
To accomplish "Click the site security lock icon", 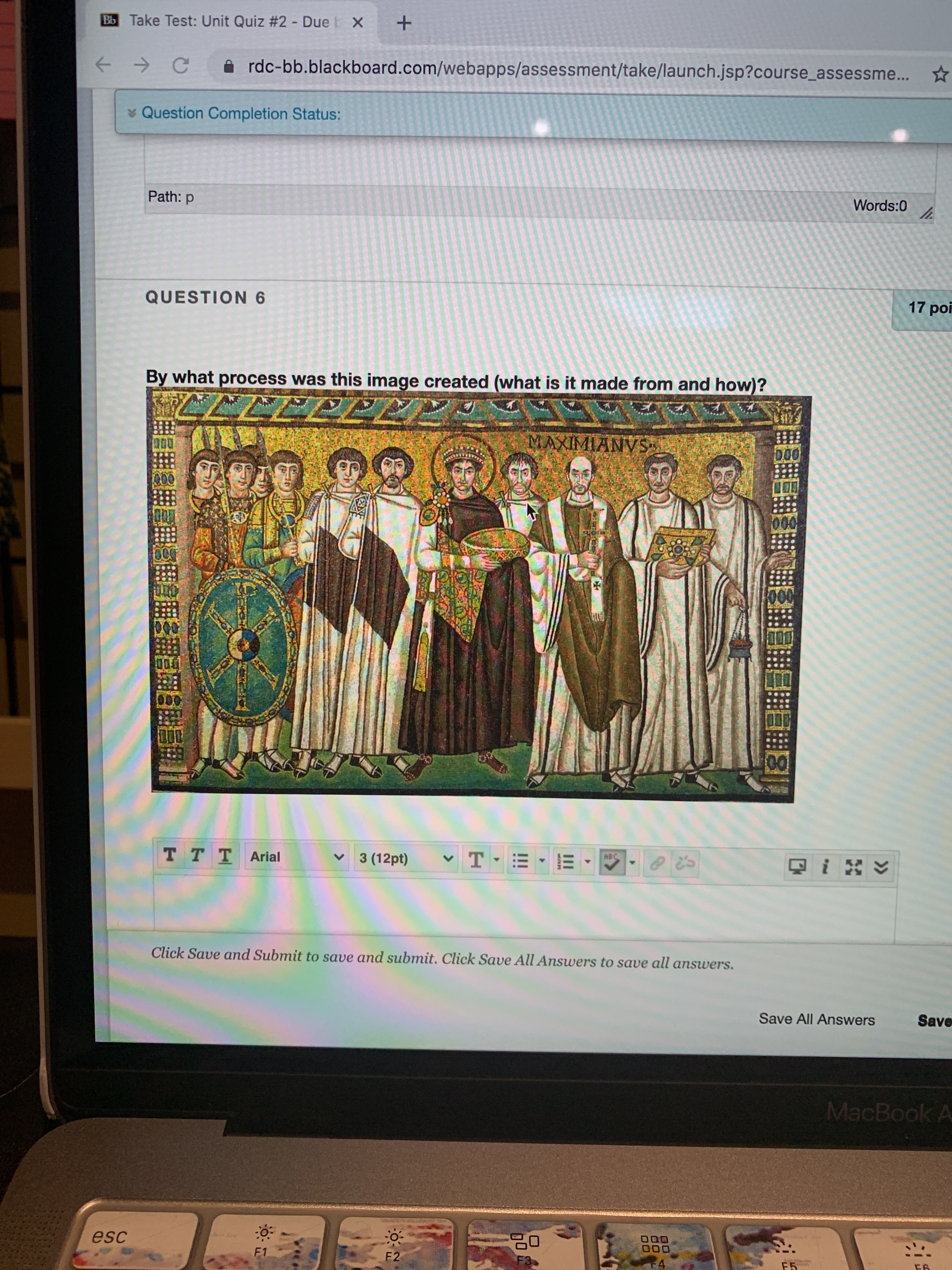I will pos(228,67).
